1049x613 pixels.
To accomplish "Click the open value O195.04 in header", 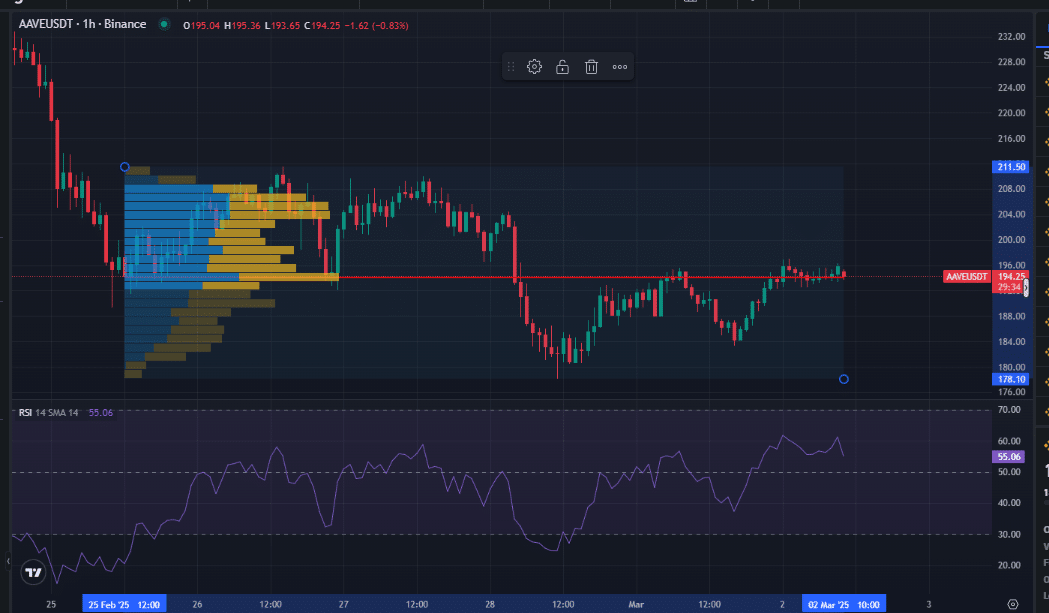I will coord(201,25).
